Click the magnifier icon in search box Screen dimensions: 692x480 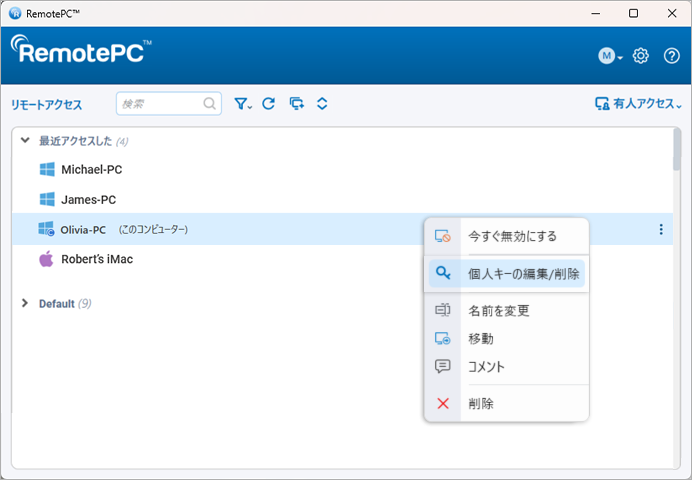(x=210, y=104)
